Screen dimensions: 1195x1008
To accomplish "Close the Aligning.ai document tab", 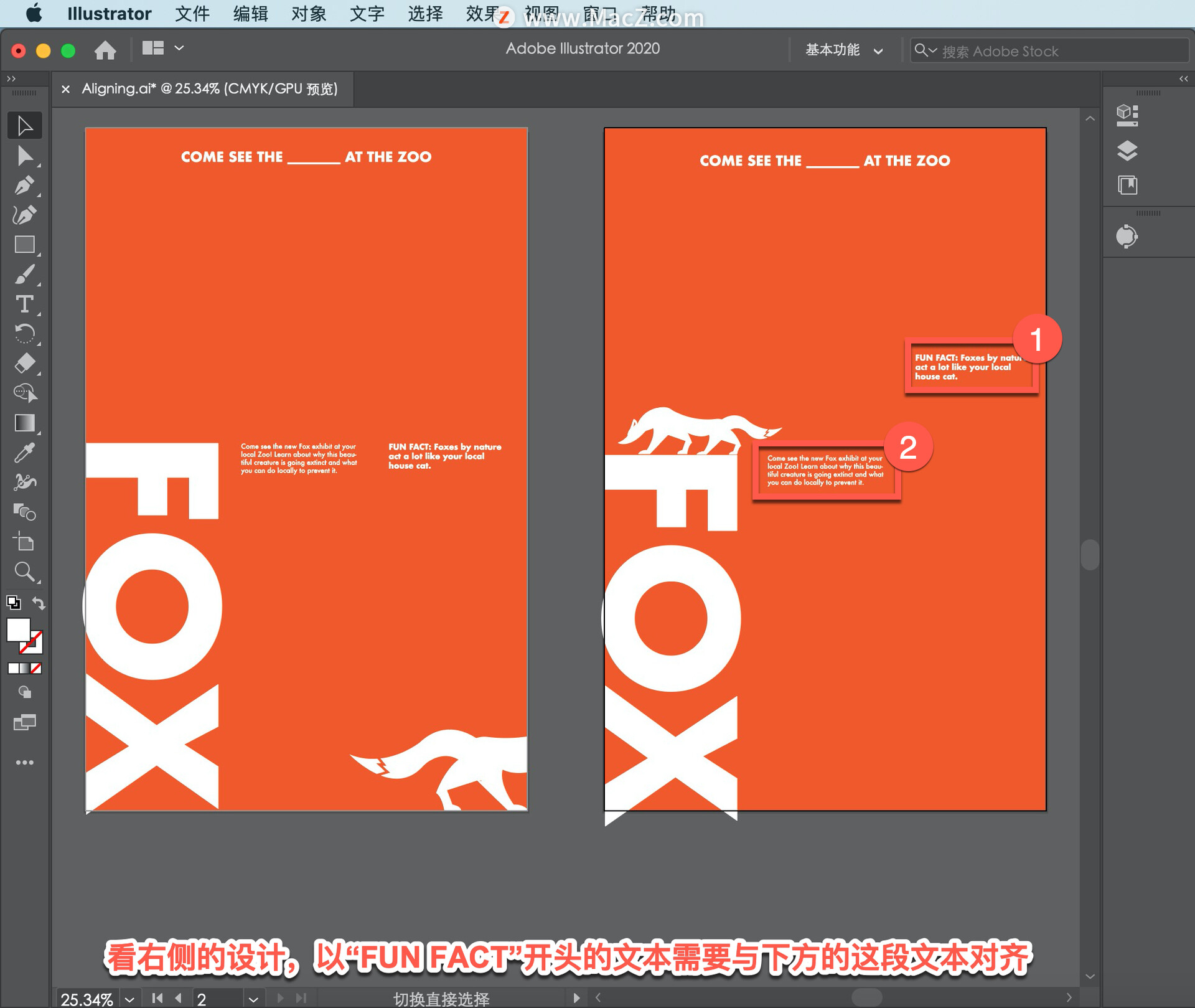I will (x=66, y=89).
